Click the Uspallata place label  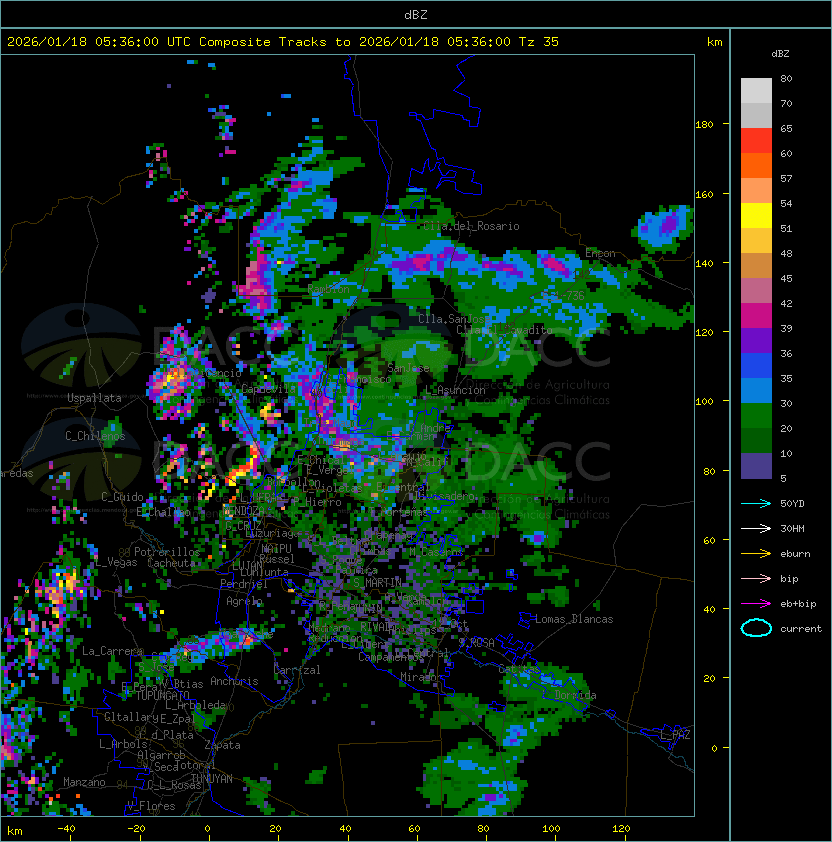tap(95, 398)
